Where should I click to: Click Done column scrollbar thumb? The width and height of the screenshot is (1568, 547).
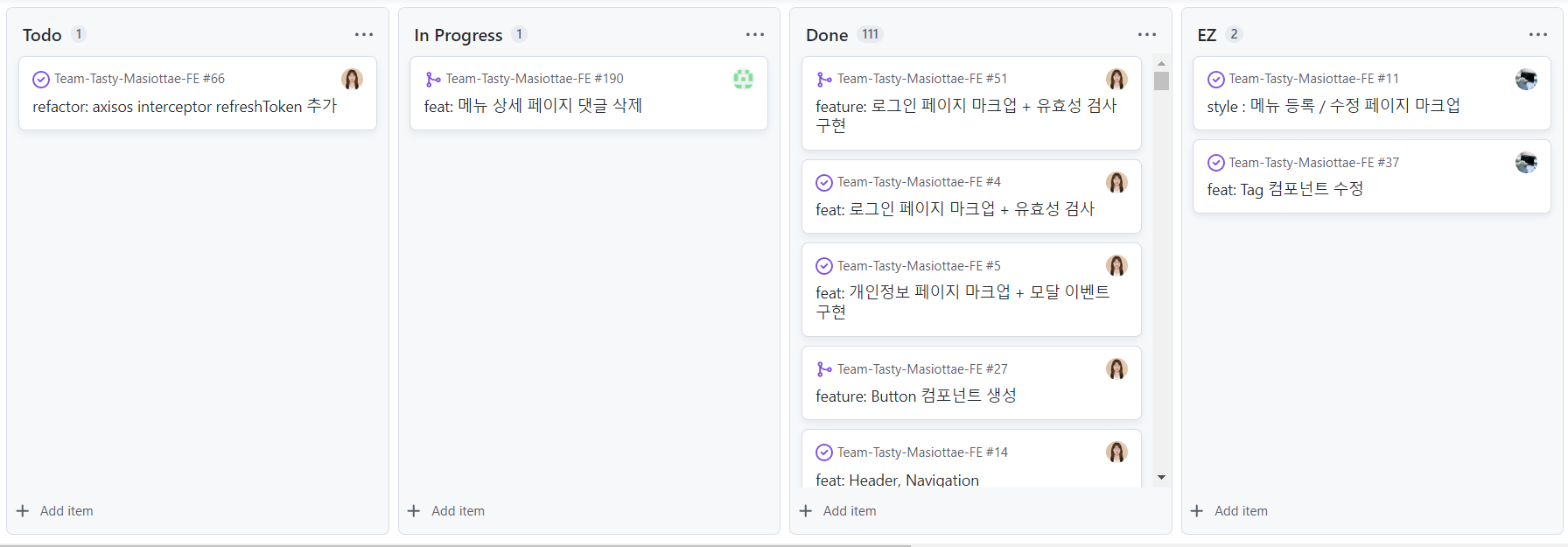coord(1162,81)
